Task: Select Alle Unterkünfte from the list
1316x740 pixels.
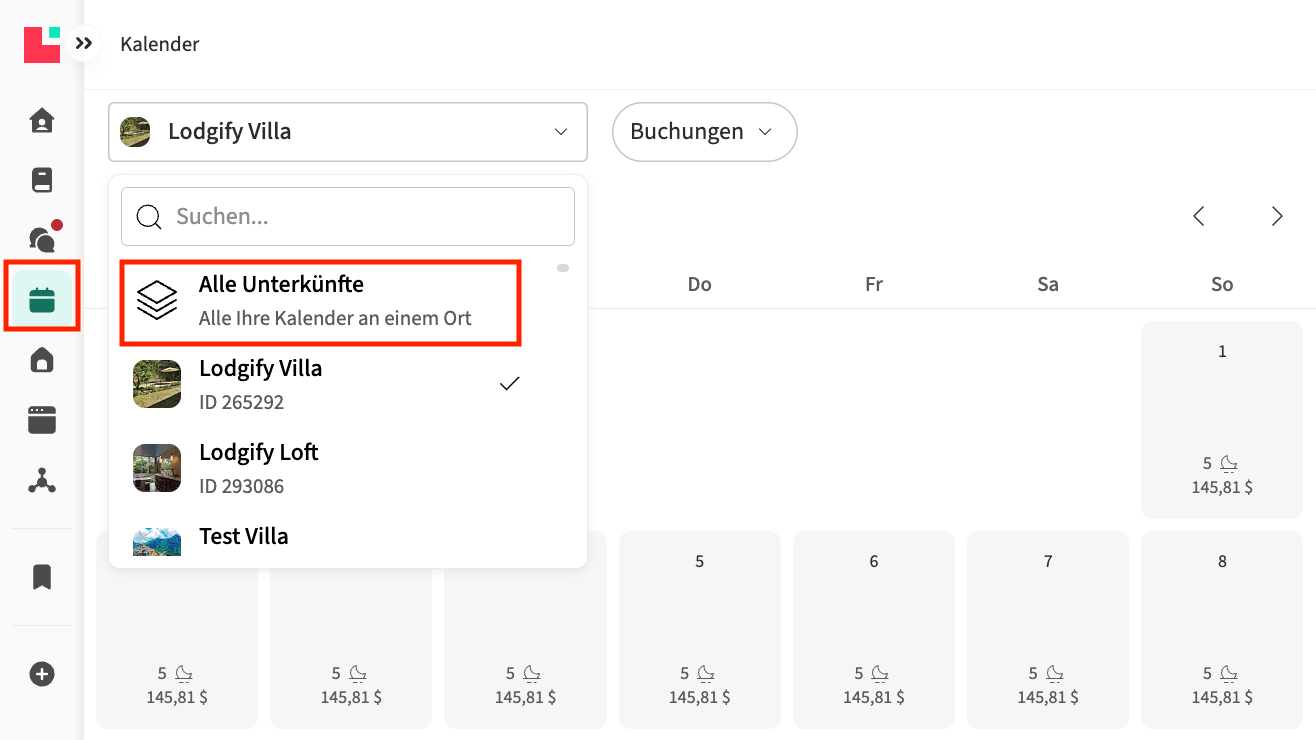Action: point(320,300)
